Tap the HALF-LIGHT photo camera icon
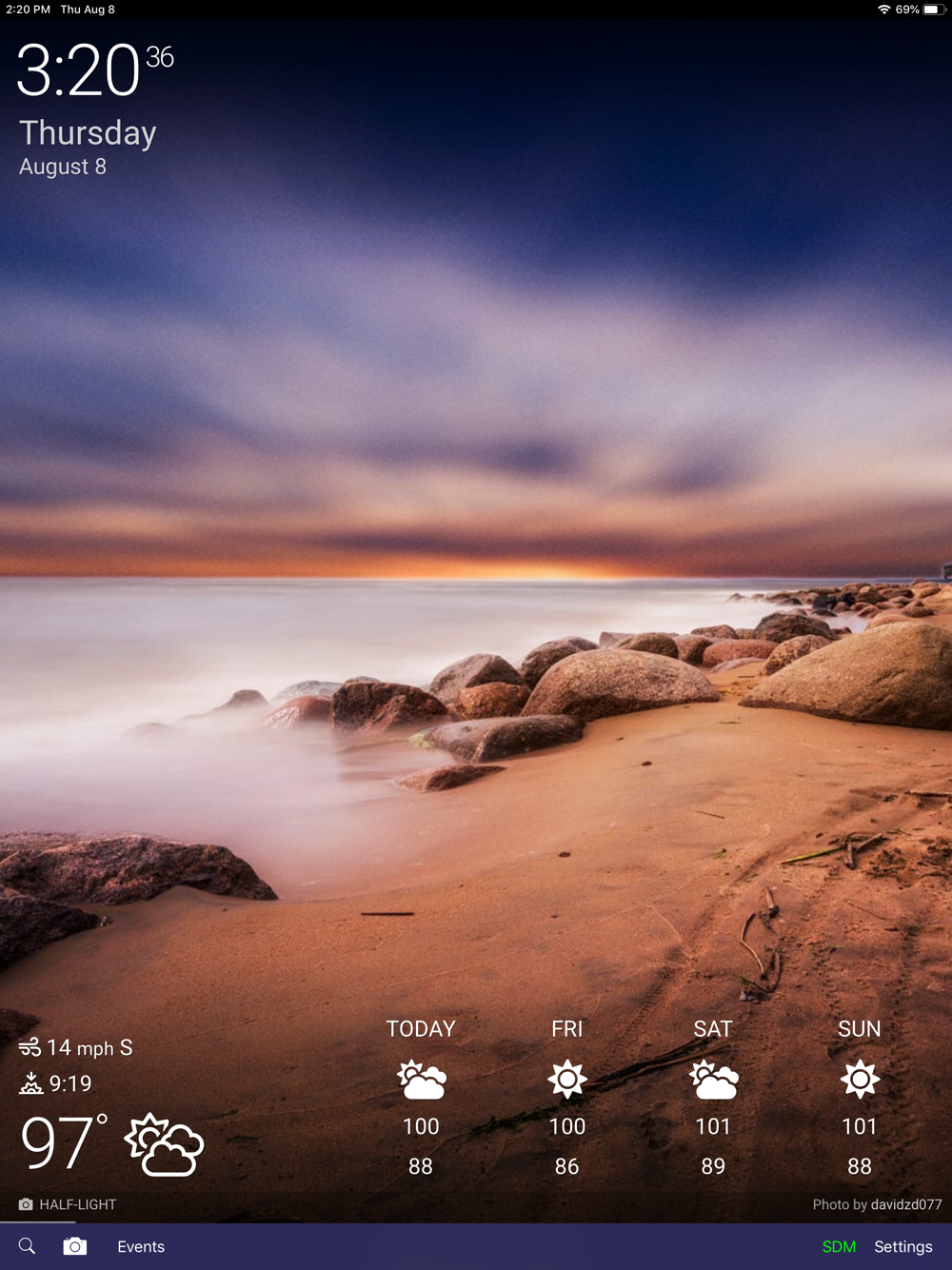 point(26,1204)
